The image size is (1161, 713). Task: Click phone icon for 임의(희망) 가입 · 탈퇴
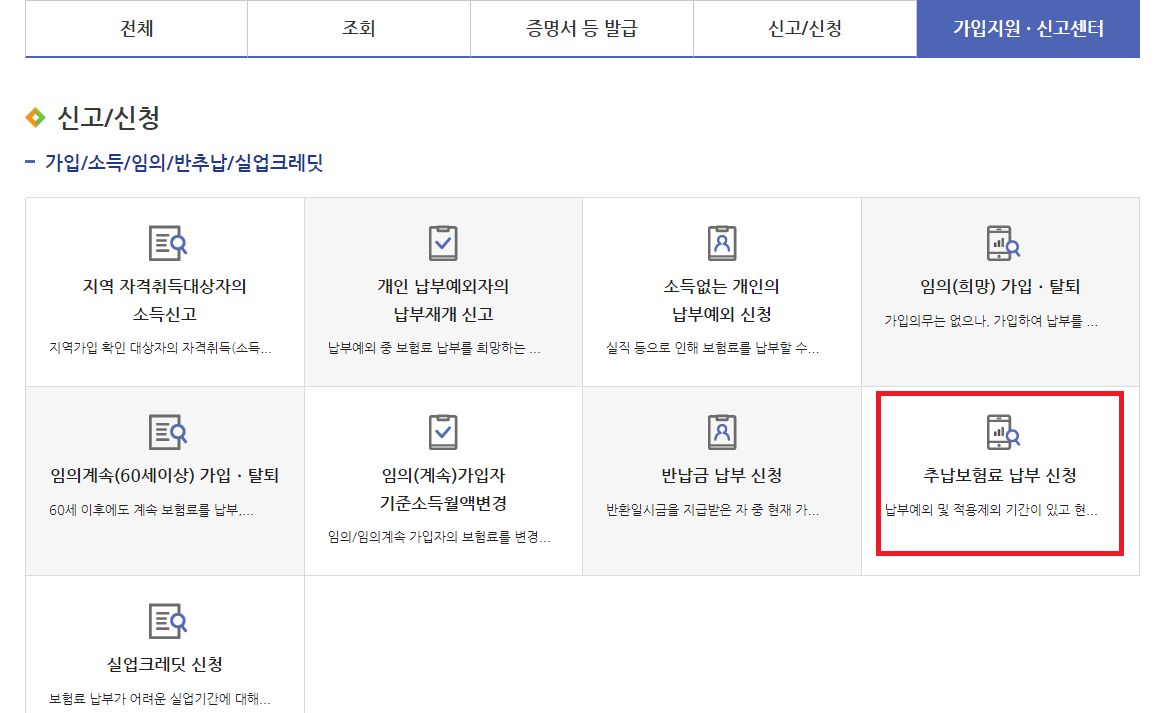point(1003,243)
